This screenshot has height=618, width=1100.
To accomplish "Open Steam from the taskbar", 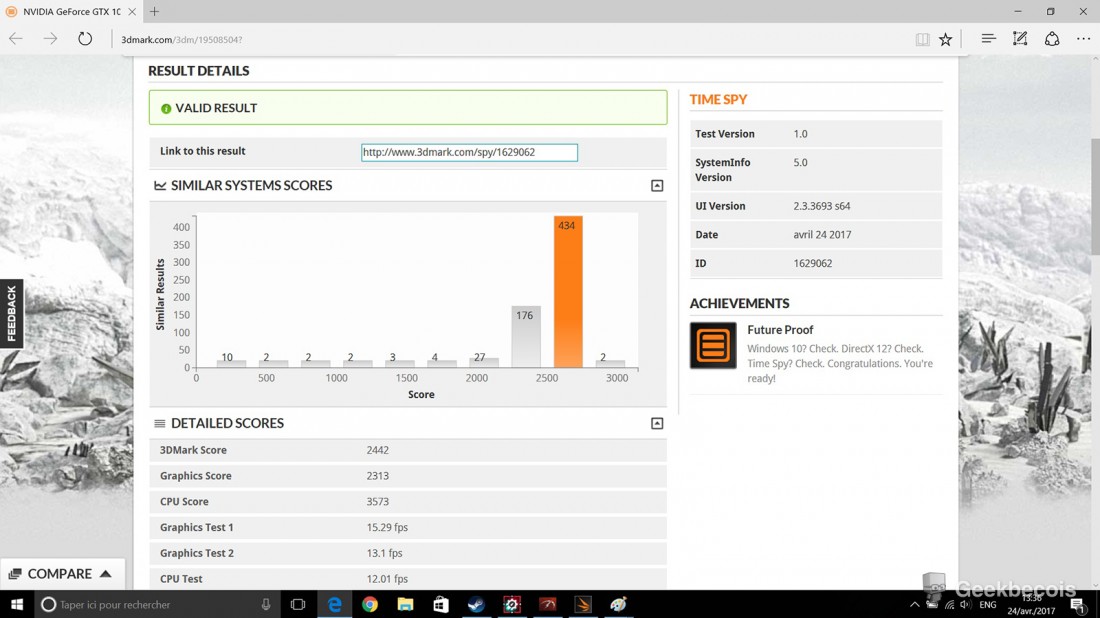I will pyautogui.click(x=476, y=604).
